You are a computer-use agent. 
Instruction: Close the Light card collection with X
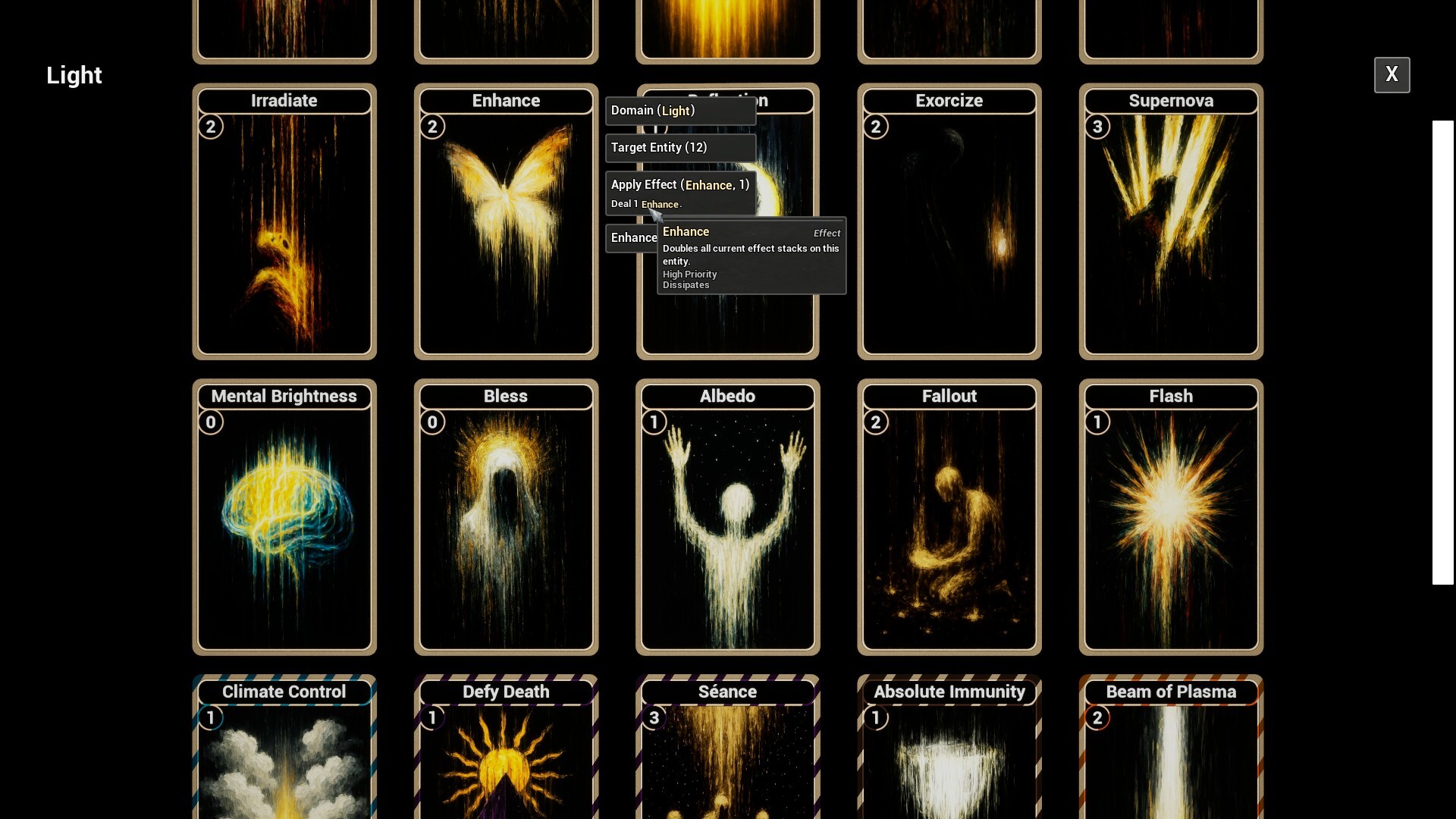click(1392, 74)
